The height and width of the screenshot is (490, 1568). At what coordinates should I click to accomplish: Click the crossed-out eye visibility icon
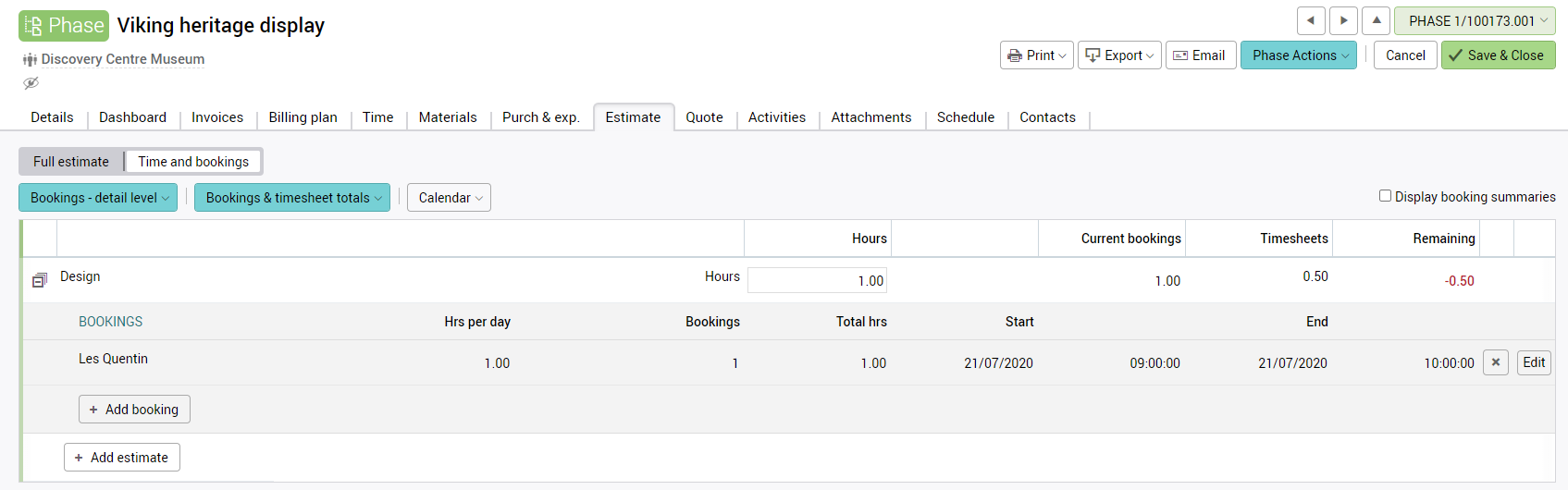[x=31, y=83]
